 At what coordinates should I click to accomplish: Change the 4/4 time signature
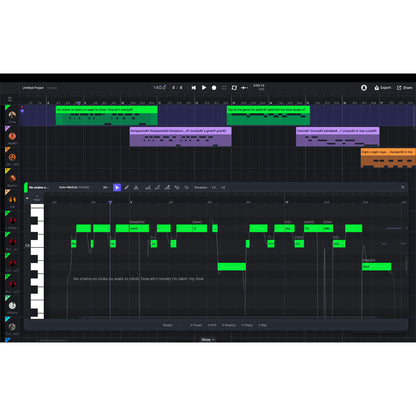click(x=177, y=87)
